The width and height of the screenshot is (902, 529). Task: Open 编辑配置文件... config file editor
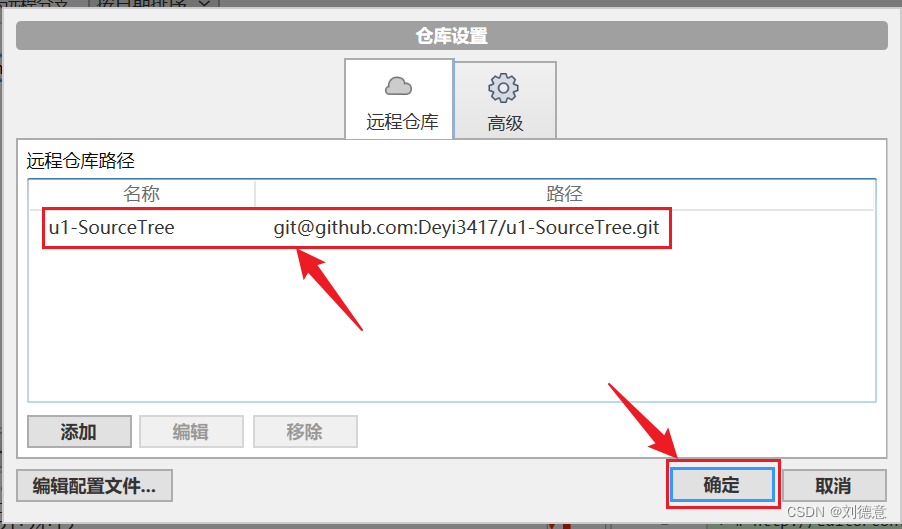click(x=94, y=486)
